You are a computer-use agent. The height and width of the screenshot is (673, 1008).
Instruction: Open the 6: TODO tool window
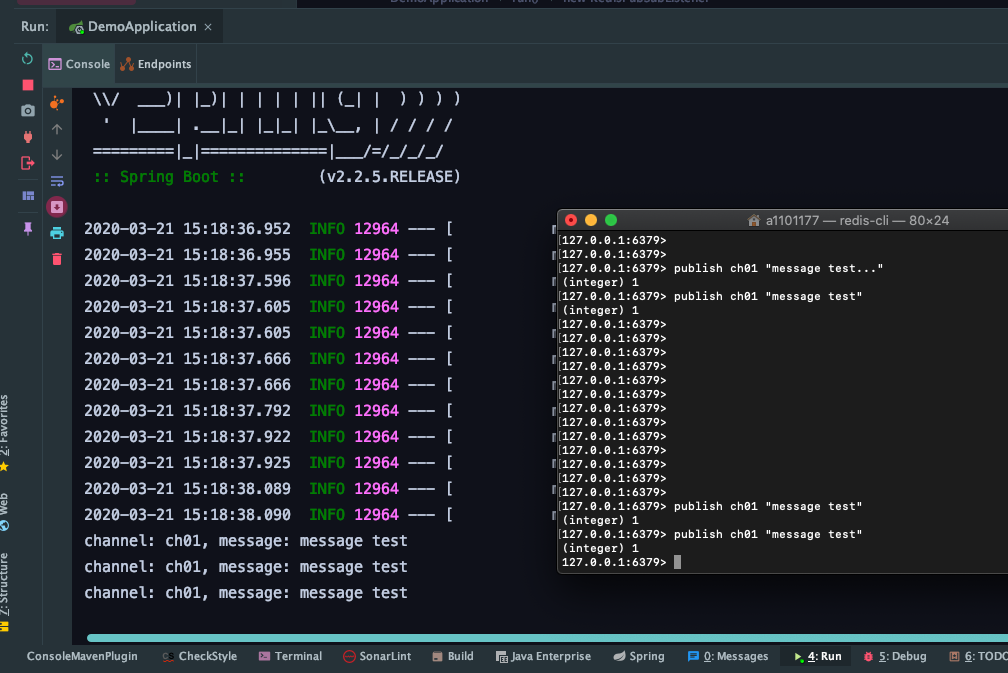click(978, 656)
